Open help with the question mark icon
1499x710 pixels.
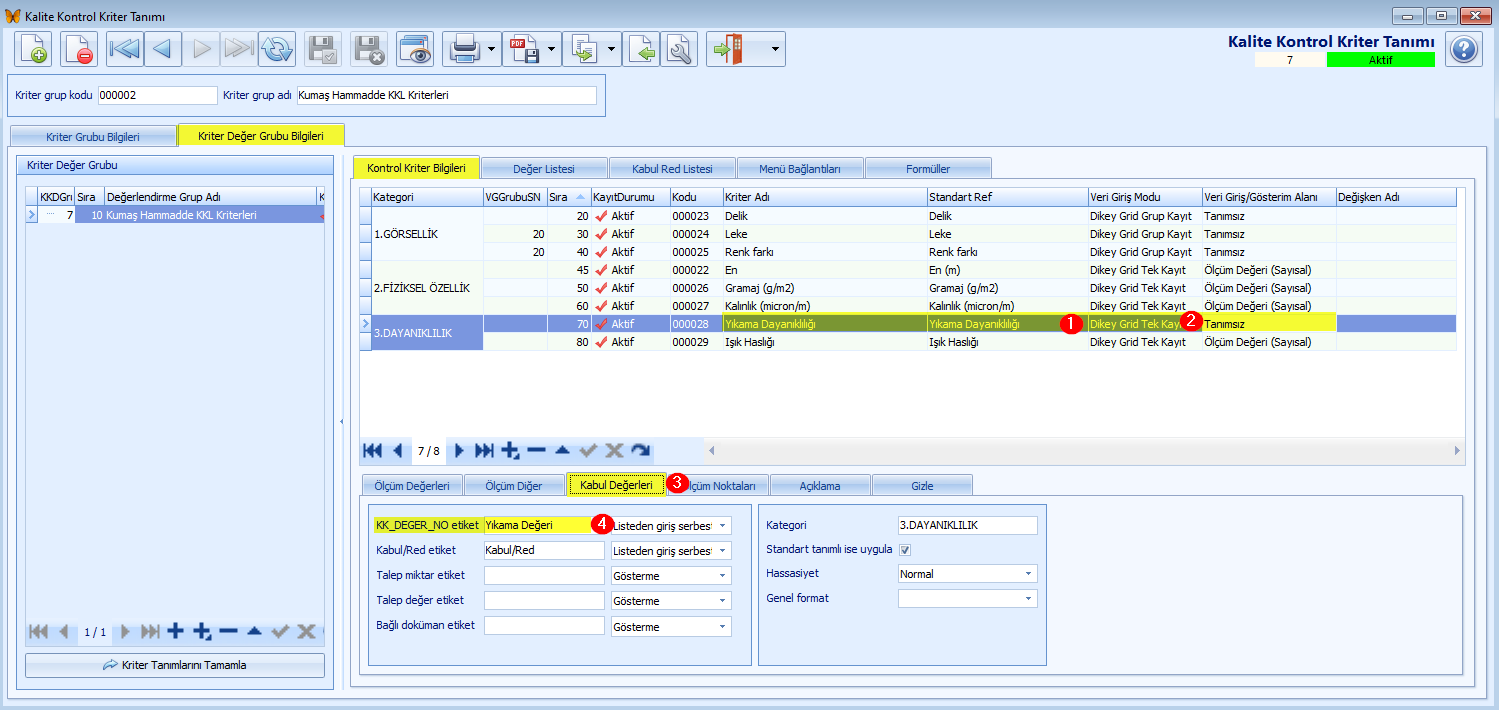coord(1463,49)
